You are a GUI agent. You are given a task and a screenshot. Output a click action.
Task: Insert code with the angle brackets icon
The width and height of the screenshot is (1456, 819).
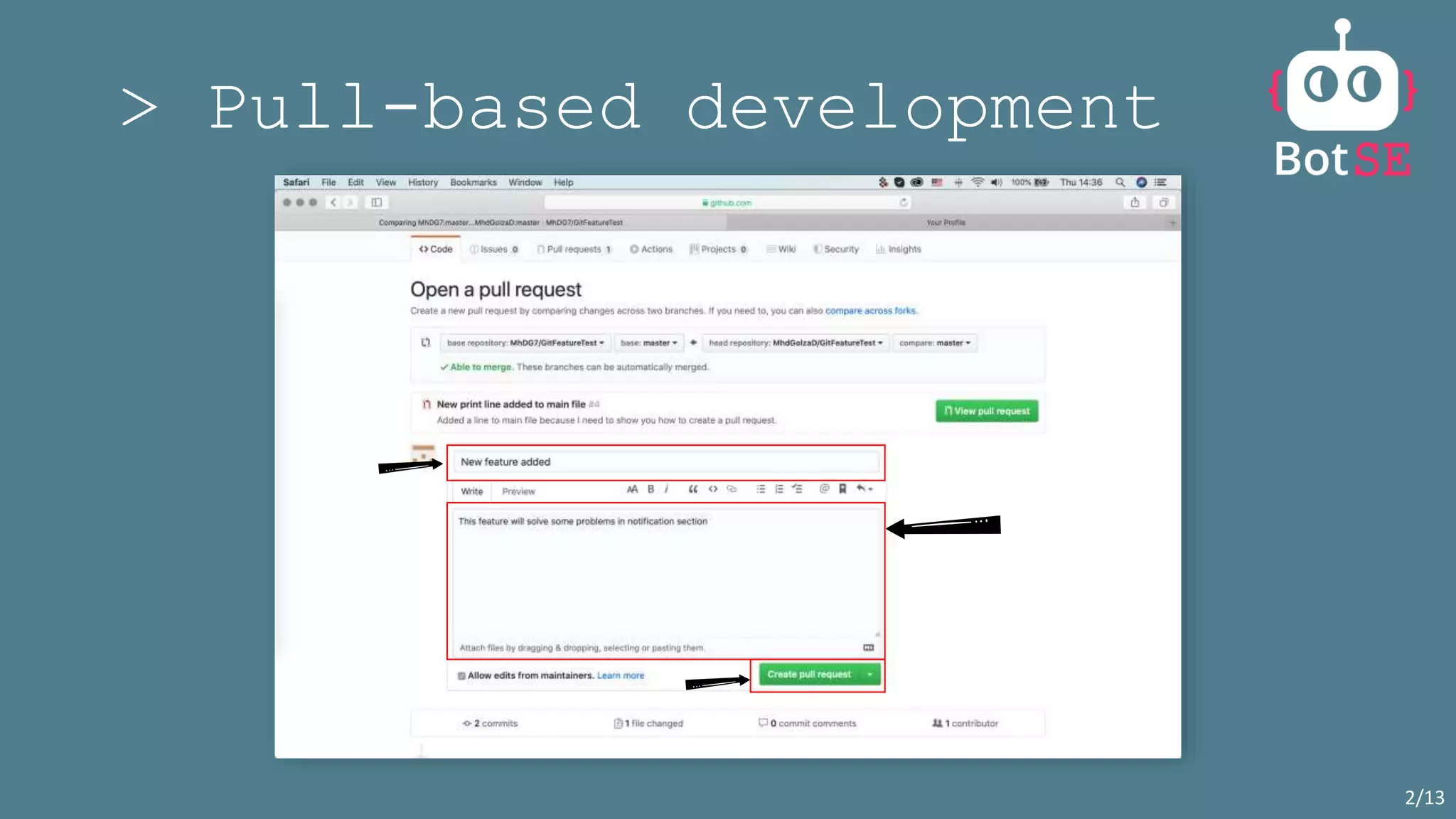click(x=713, y=489)
